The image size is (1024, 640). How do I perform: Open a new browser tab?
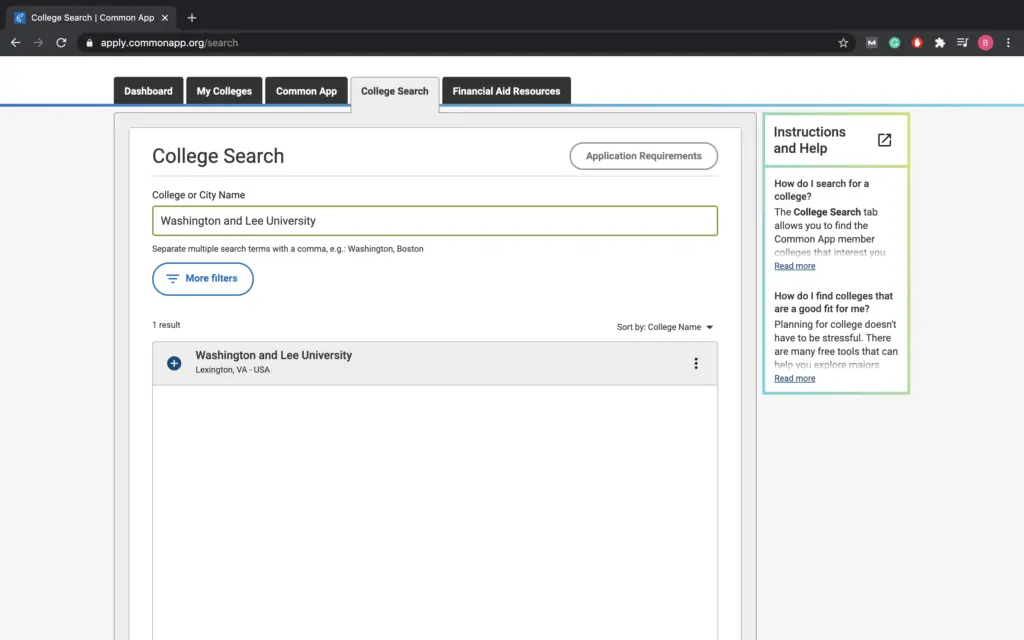point(191,18)
